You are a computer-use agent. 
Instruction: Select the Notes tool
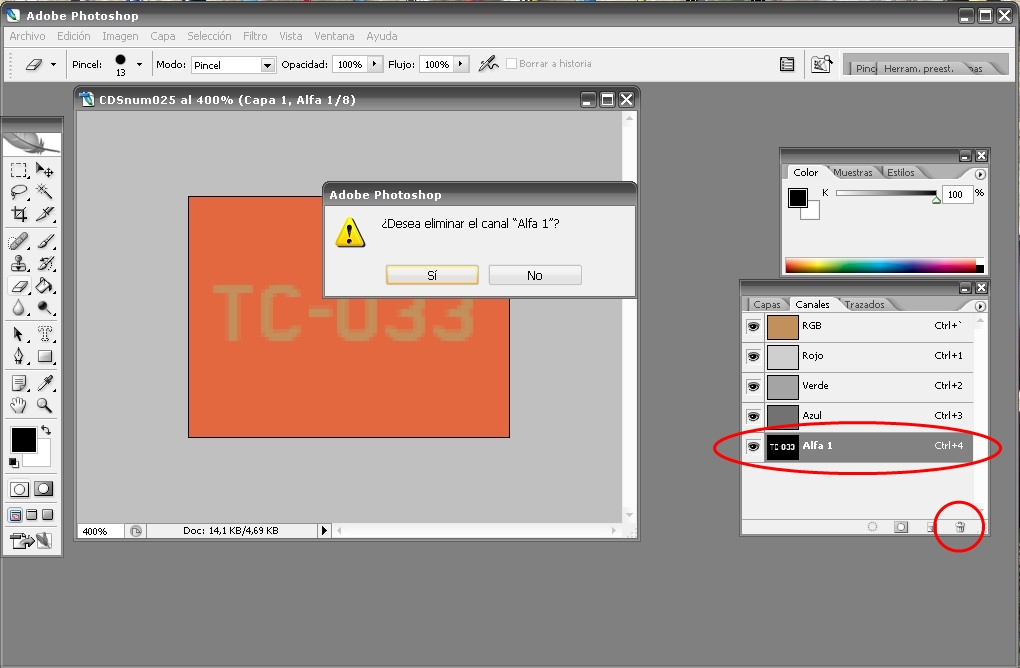pos(19,383)
